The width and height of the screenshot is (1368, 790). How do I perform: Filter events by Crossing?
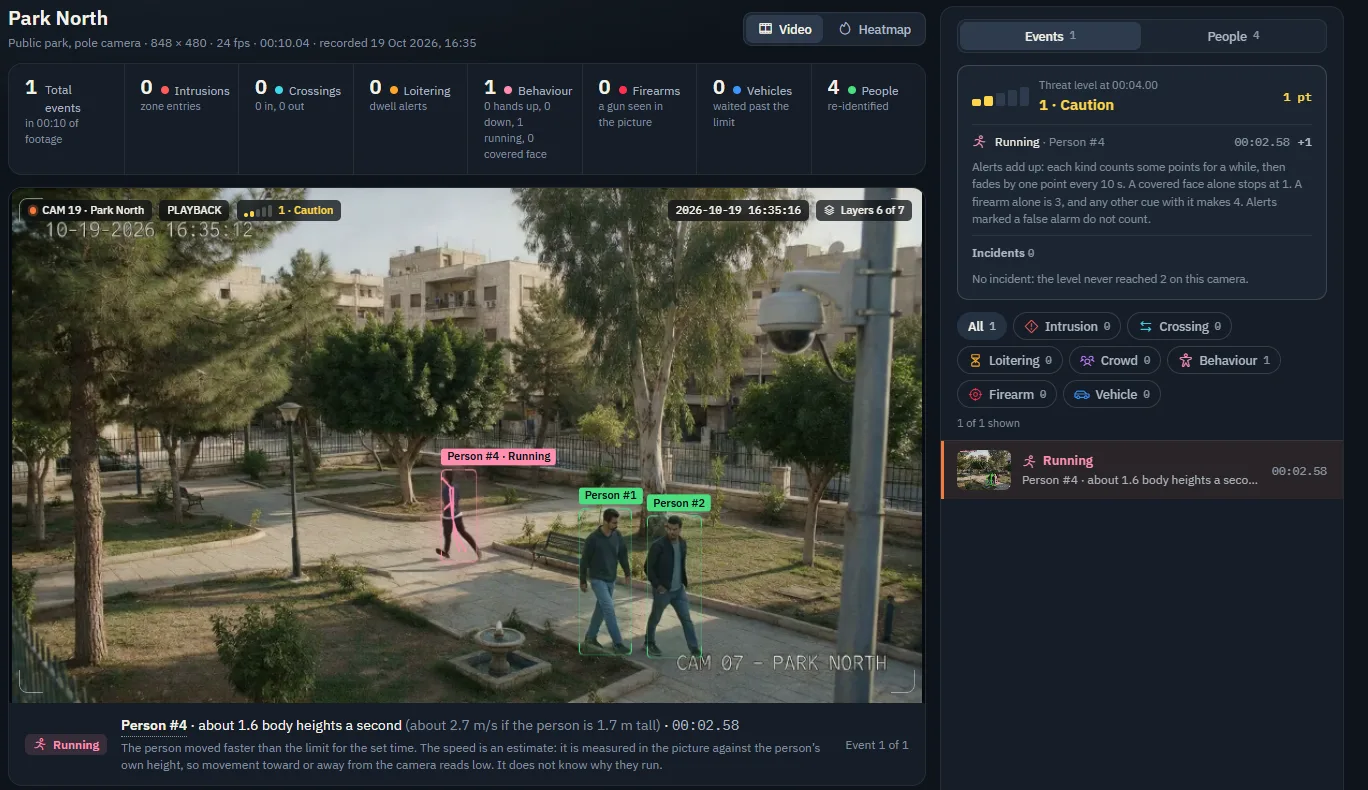click(x=1179, y=326)
